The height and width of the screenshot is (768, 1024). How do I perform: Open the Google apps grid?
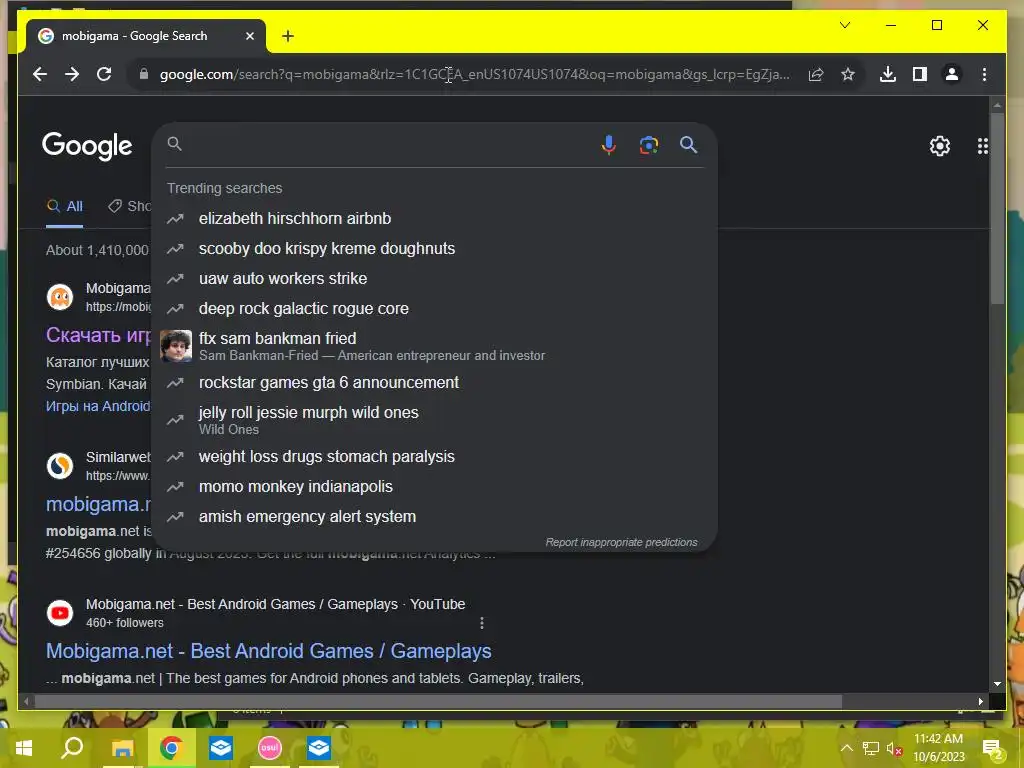click(x=982, y=146)
